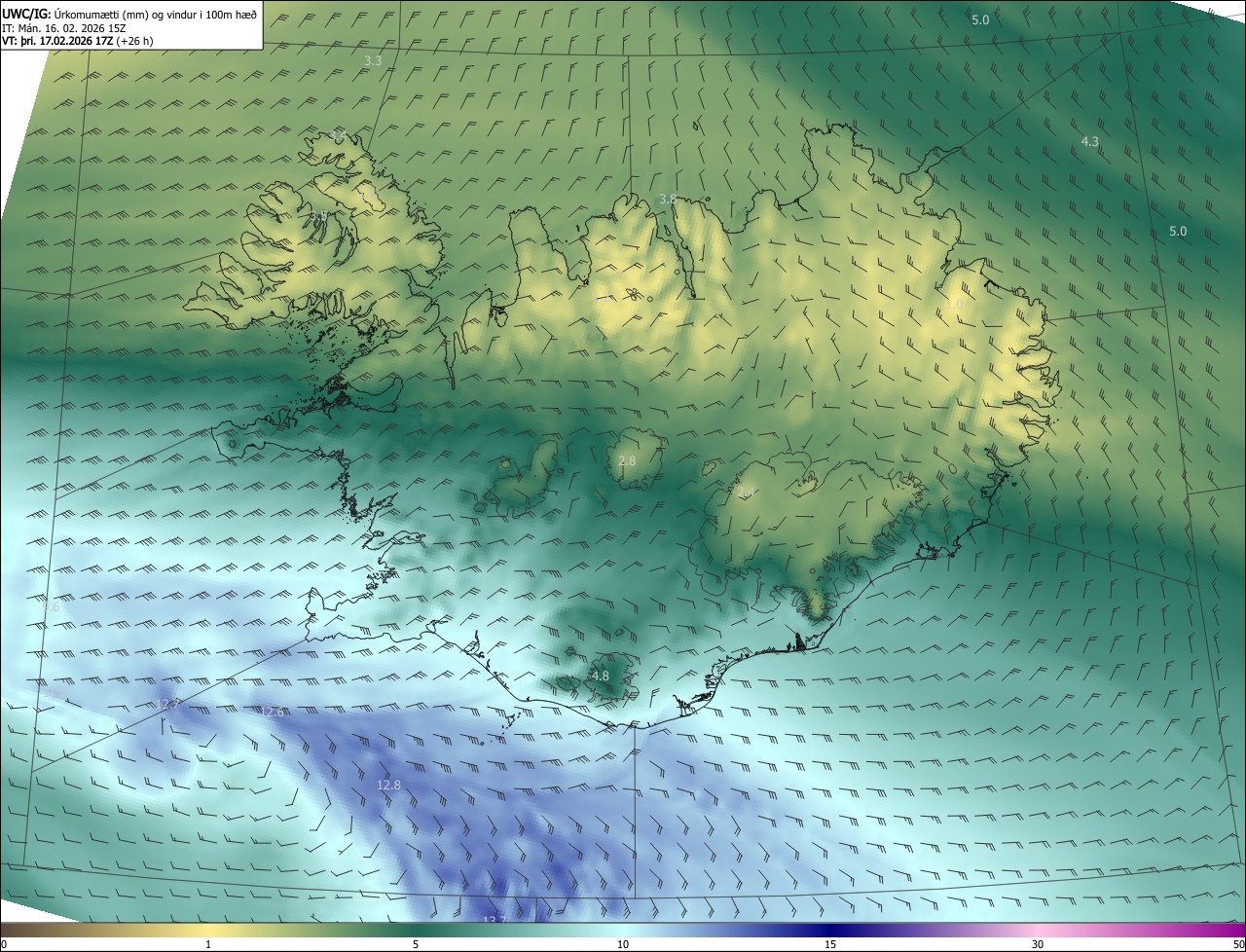
Task: Click the 5 tick on the color scale
Action: click(x=416, y=944)
